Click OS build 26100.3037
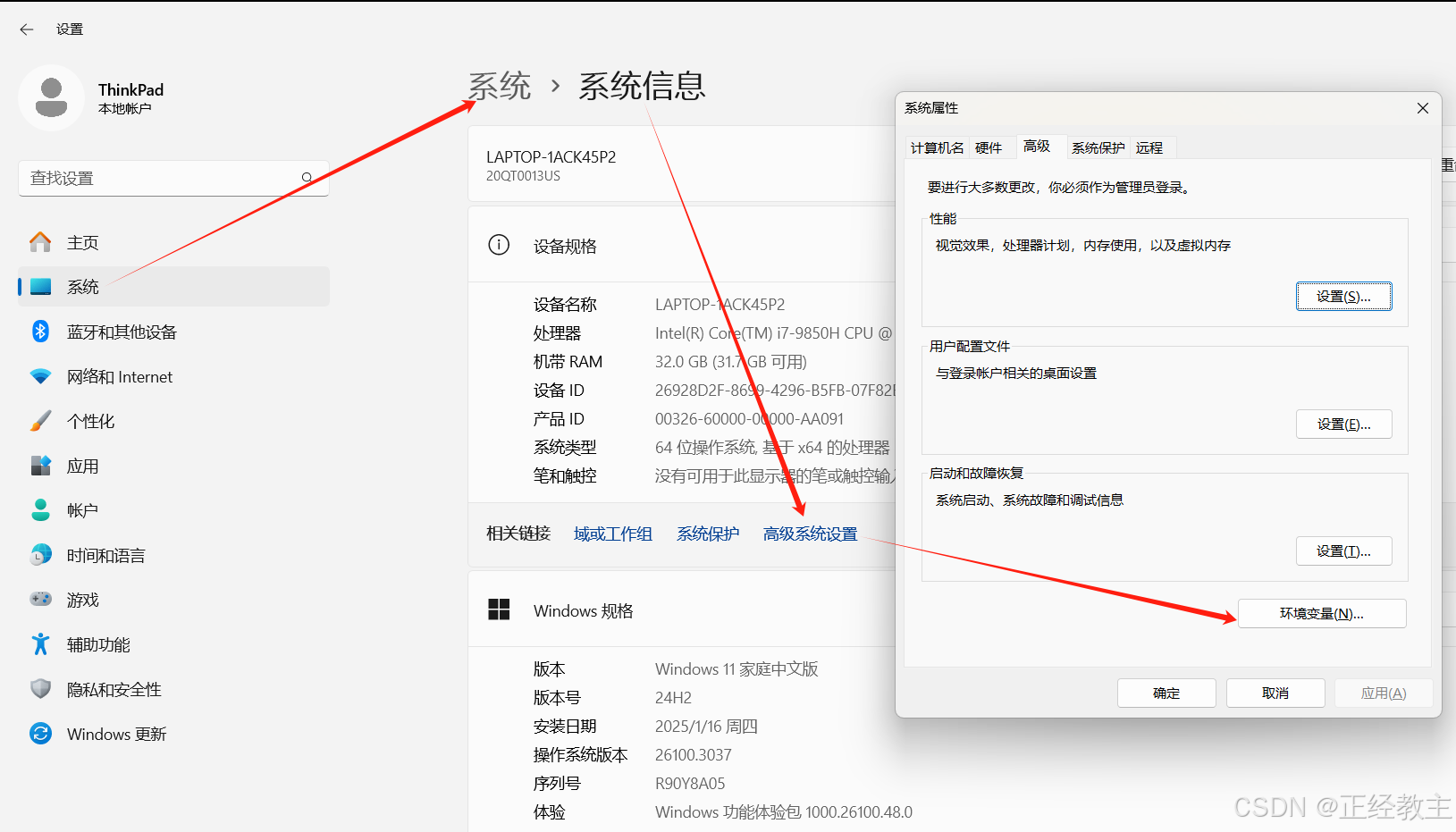 (693, 754)
